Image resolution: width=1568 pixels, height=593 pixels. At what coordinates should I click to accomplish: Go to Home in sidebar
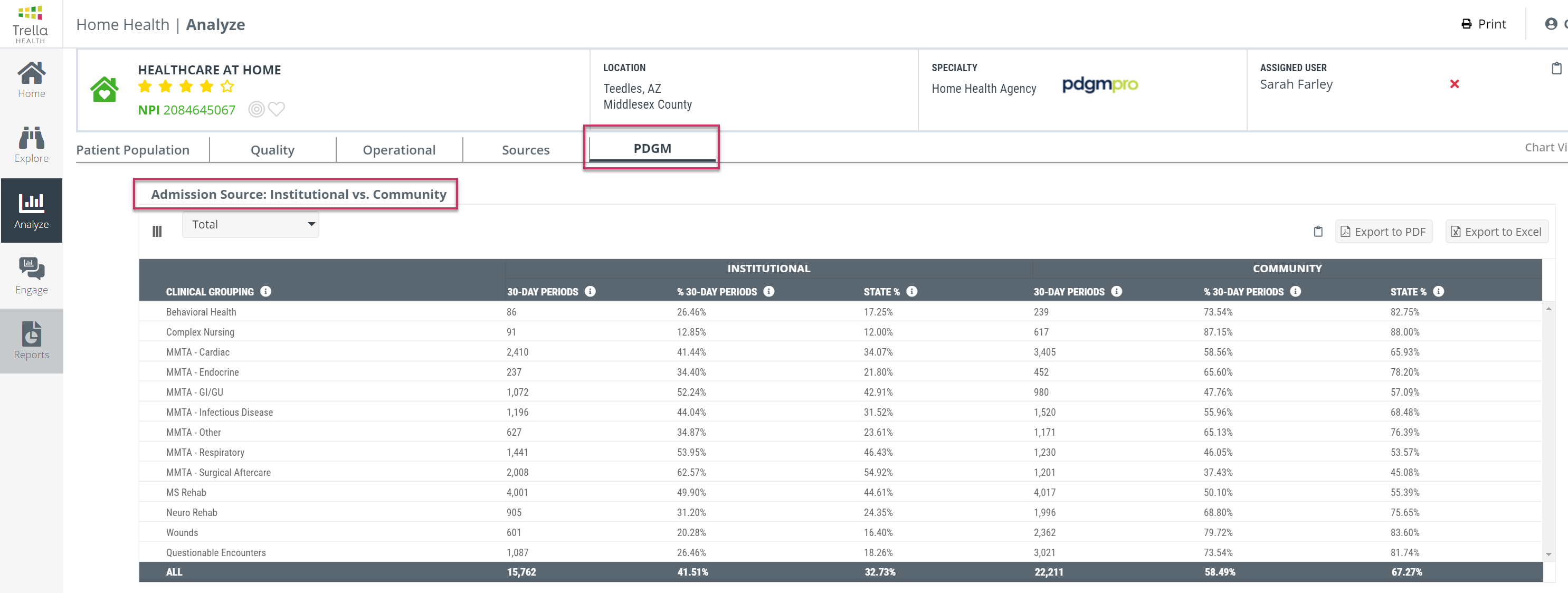click(x=31, y=80)
